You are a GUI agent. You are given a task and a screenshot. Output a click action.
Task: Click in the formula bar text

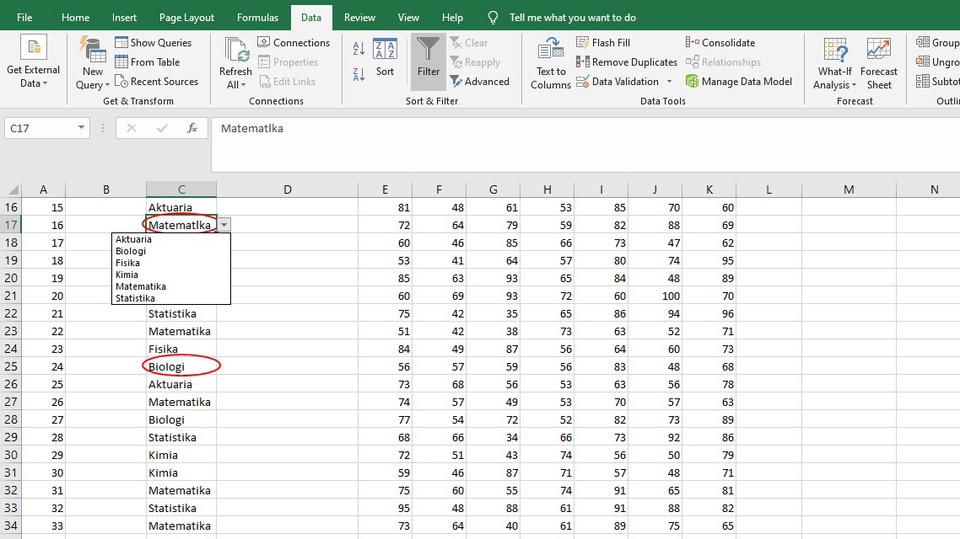[252, 128]
